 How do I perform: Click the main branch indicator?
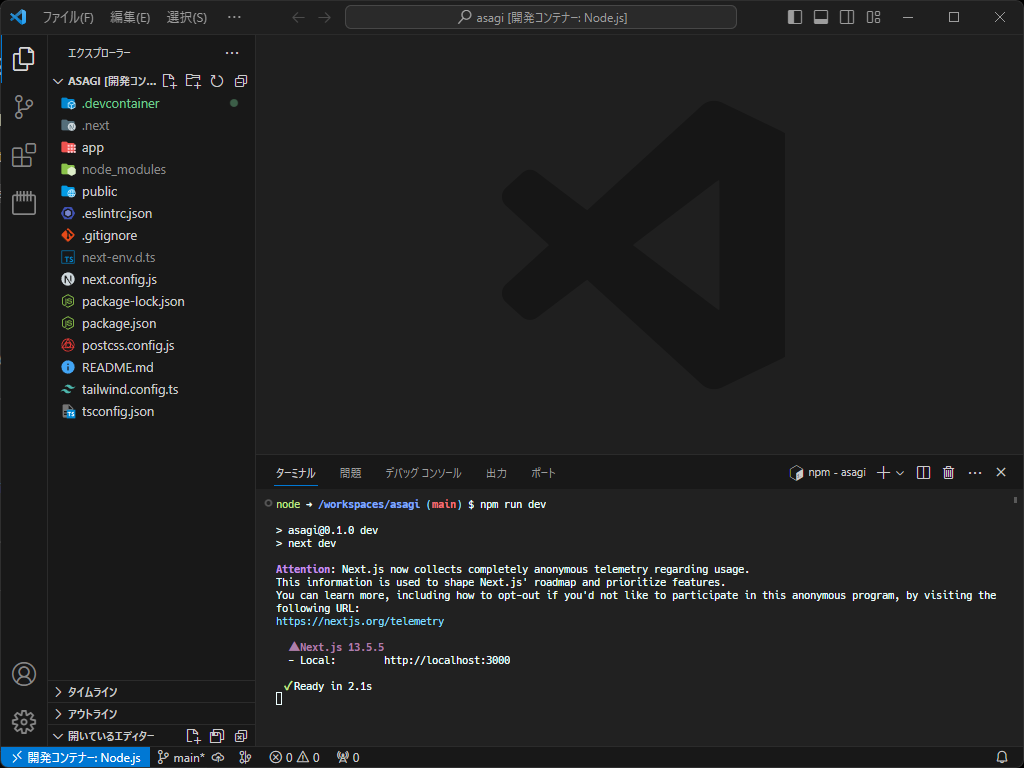click(x=181, y=758)
